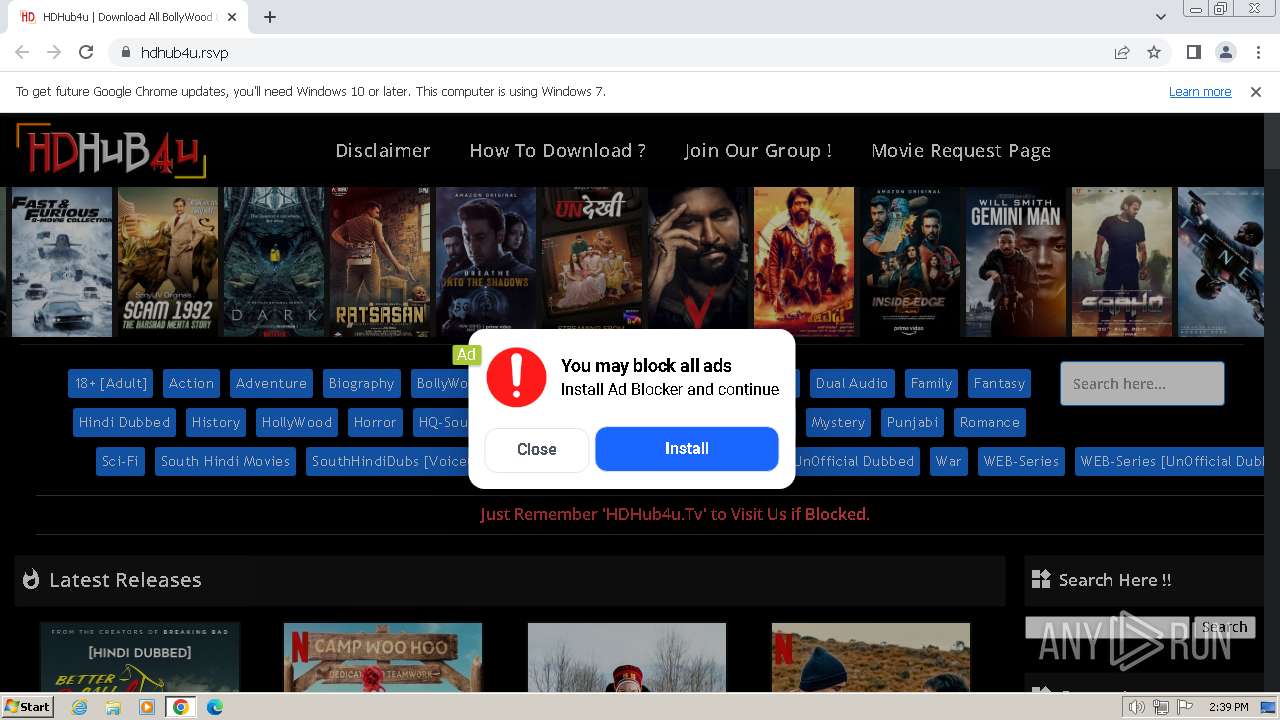Select the Horror category tag
This screenshot has width=1280, height=720.
click(x=375, y=422)
